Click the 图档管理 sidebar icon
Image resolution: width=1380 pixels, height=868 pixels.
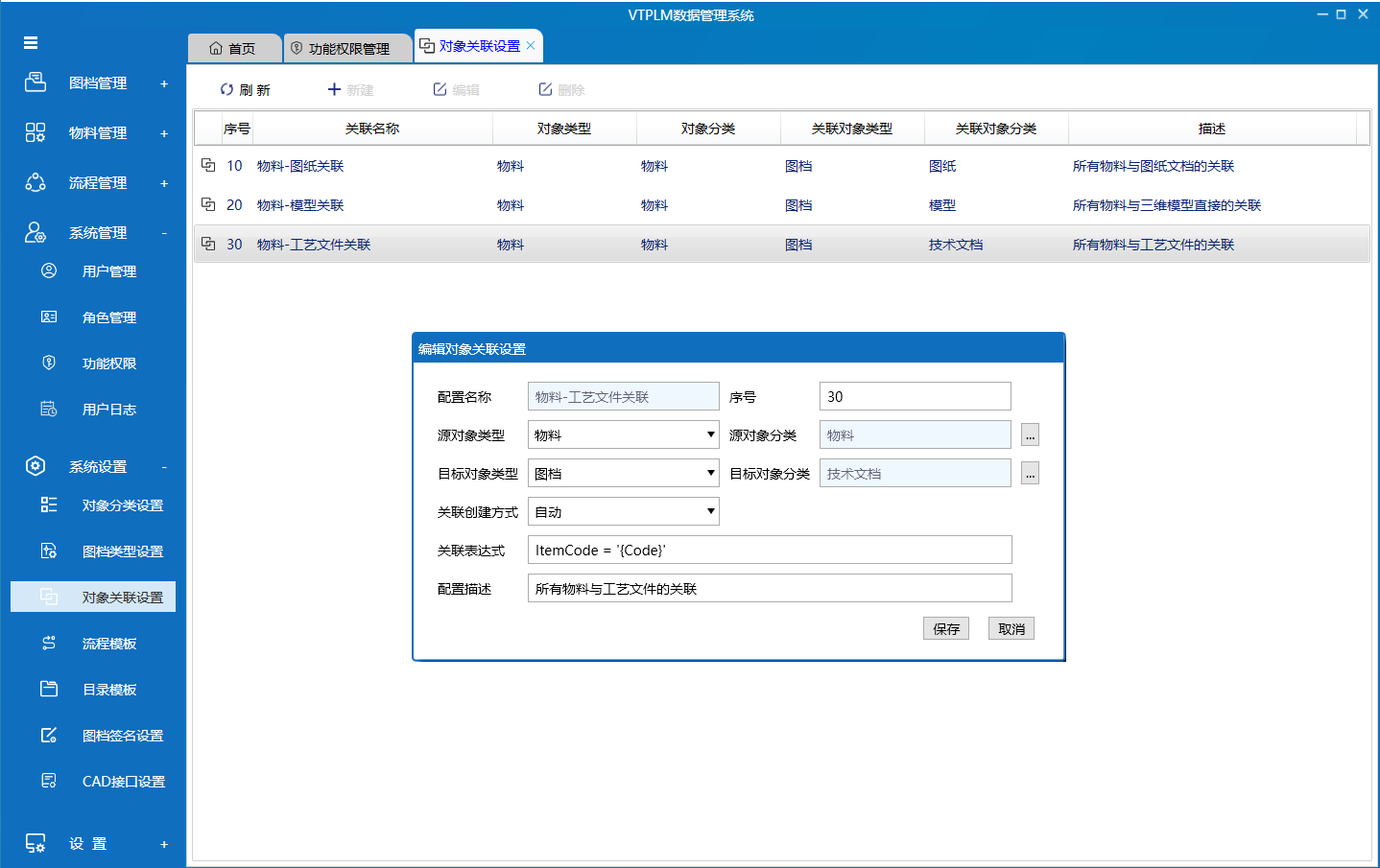point(36,82)
